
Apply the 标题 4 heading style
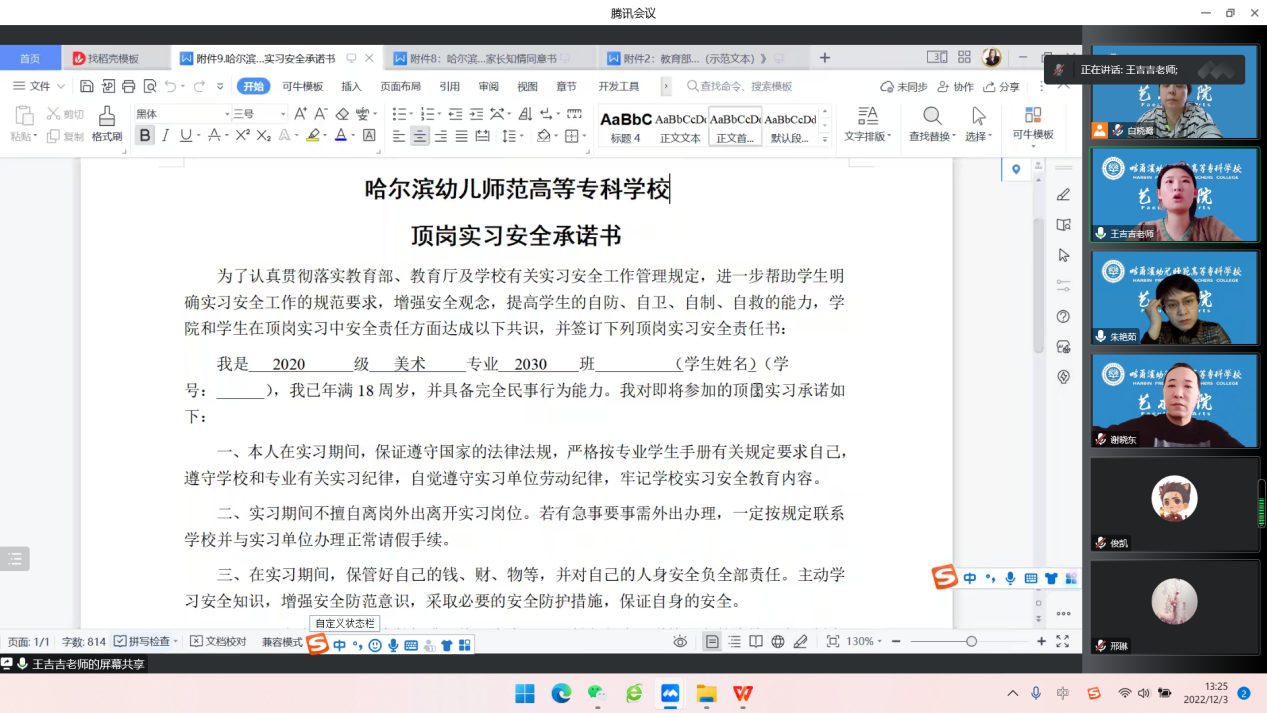(x=626, y=127)
